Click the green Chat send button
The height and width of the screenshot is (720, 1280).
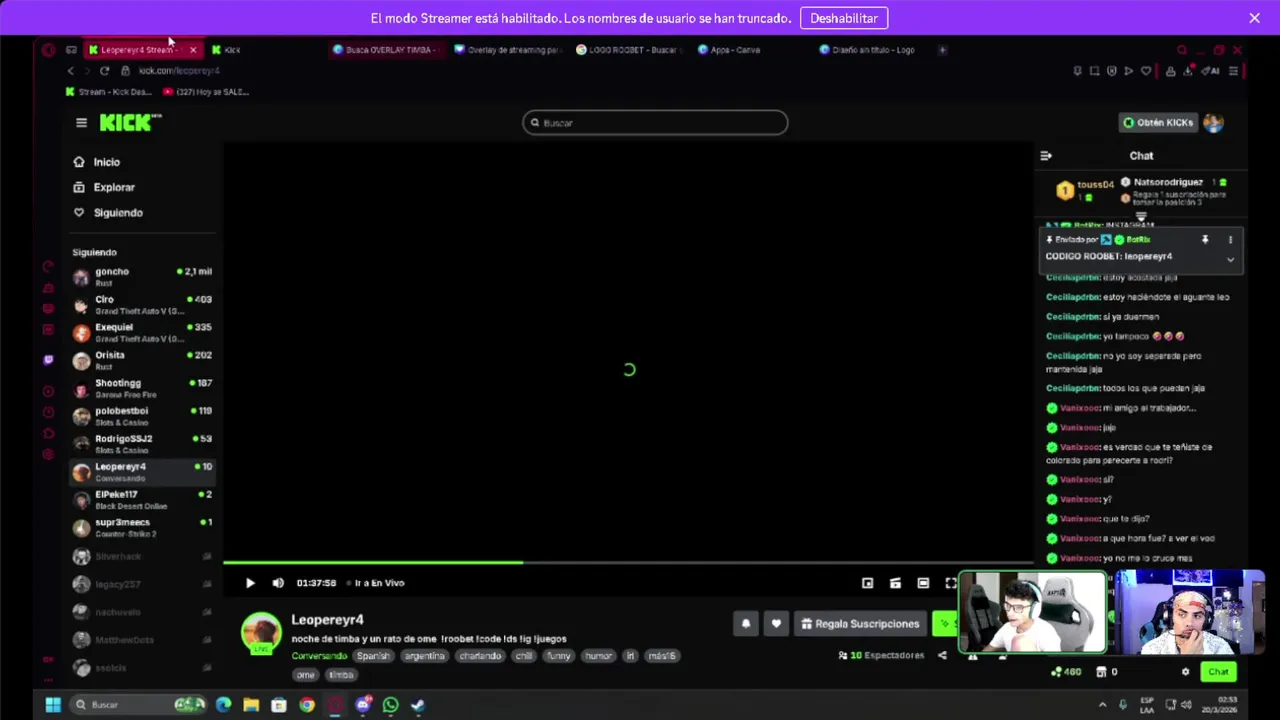click(1218, 672)
